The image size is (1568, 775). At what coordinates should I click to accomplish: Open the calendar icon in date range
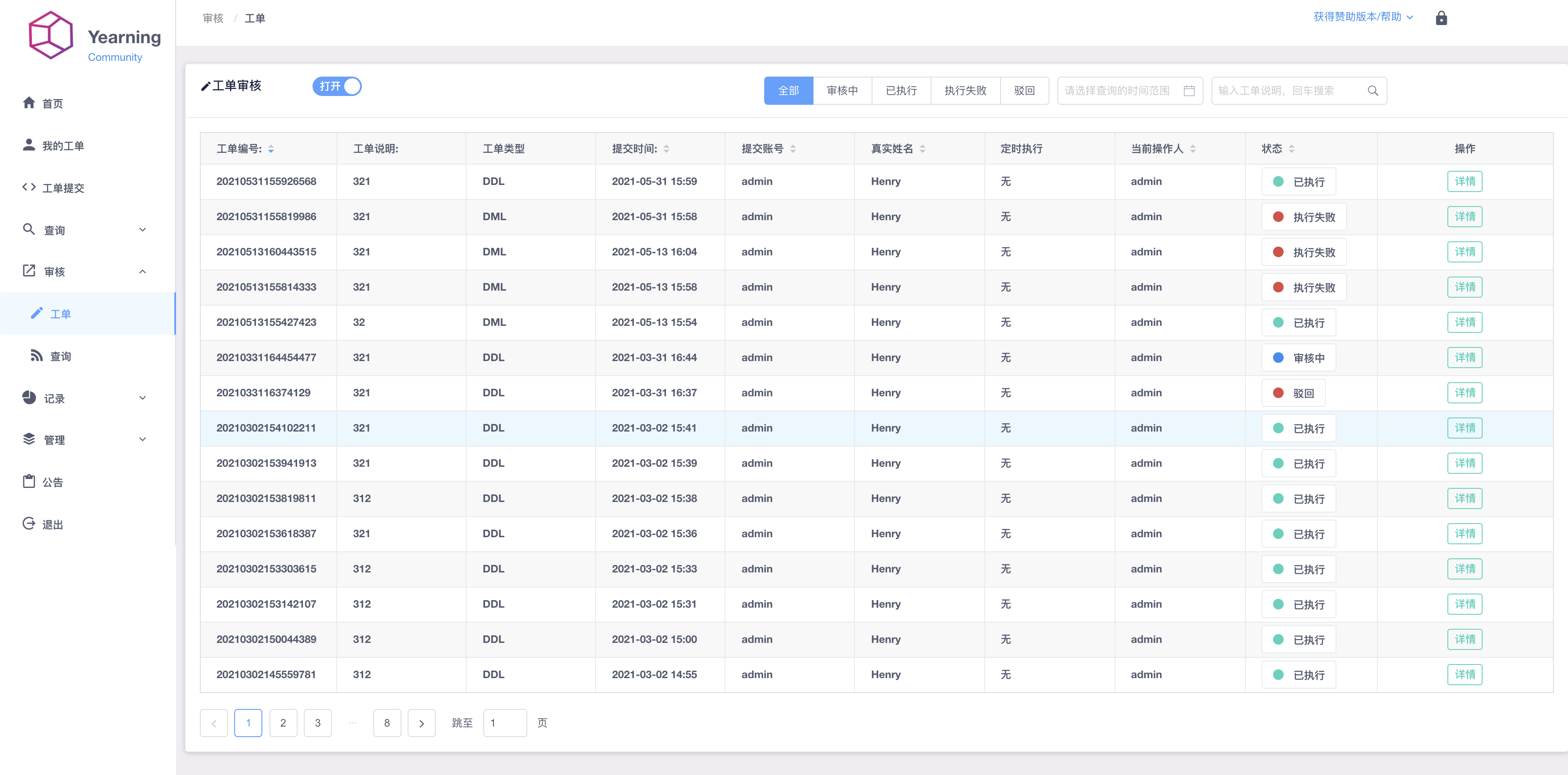(x=1189, y=91)
